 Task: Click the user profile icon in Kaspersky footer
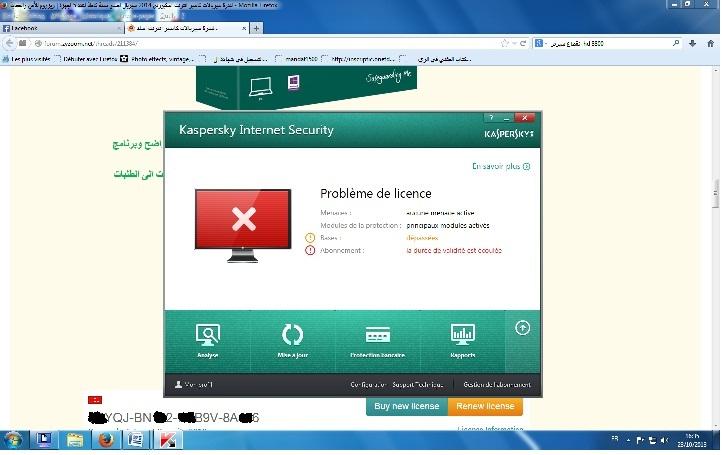point(179,384)
